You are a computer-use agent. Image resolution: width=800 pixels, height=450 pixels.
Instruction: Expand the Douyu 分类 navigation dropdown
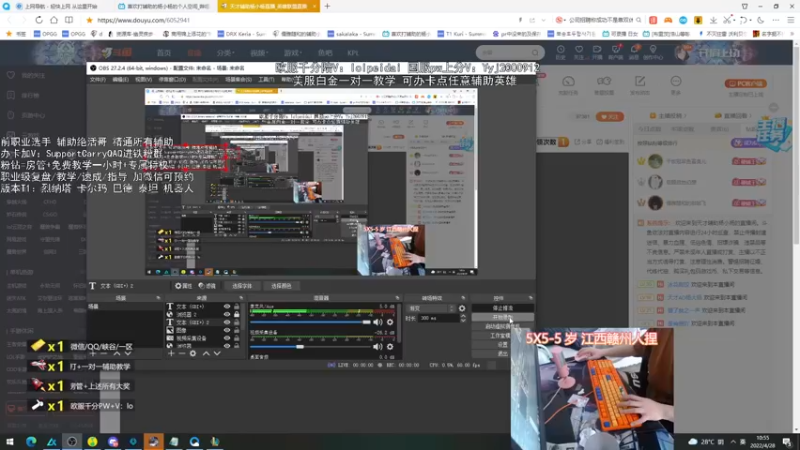[225, 53]
